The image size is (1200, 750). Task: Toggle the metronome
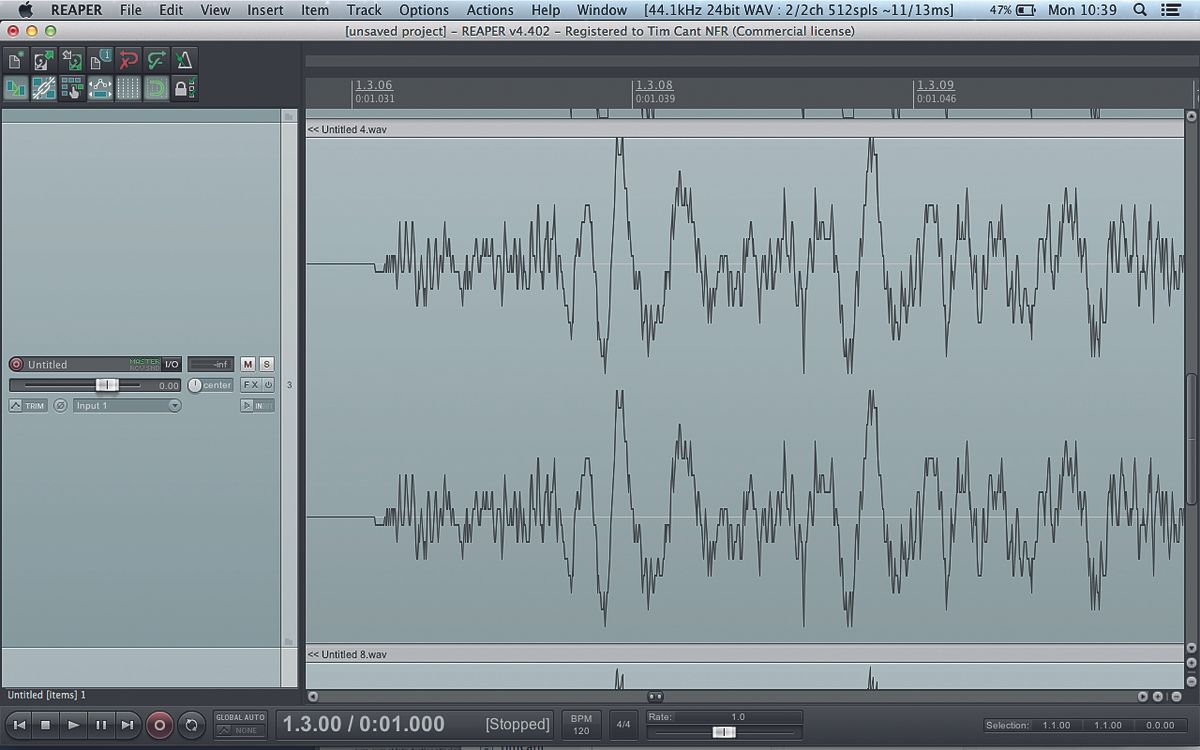click(184, 61)
